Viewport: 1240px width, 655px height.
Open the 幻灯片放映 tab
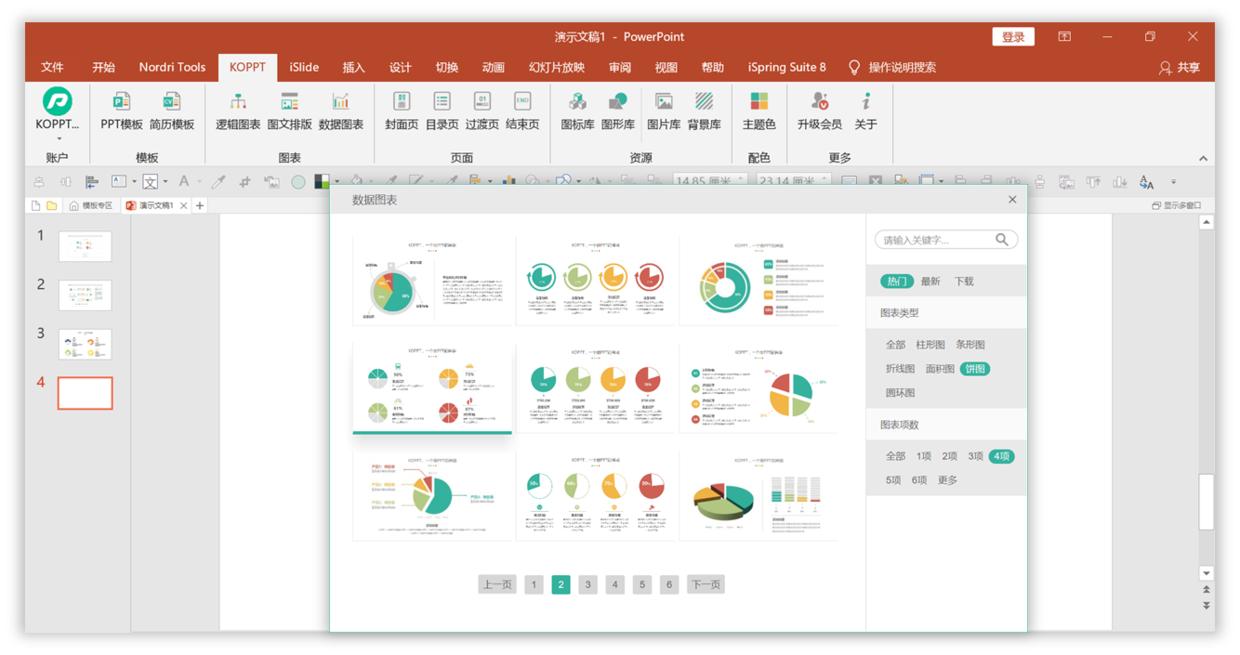tap(557, 67)
